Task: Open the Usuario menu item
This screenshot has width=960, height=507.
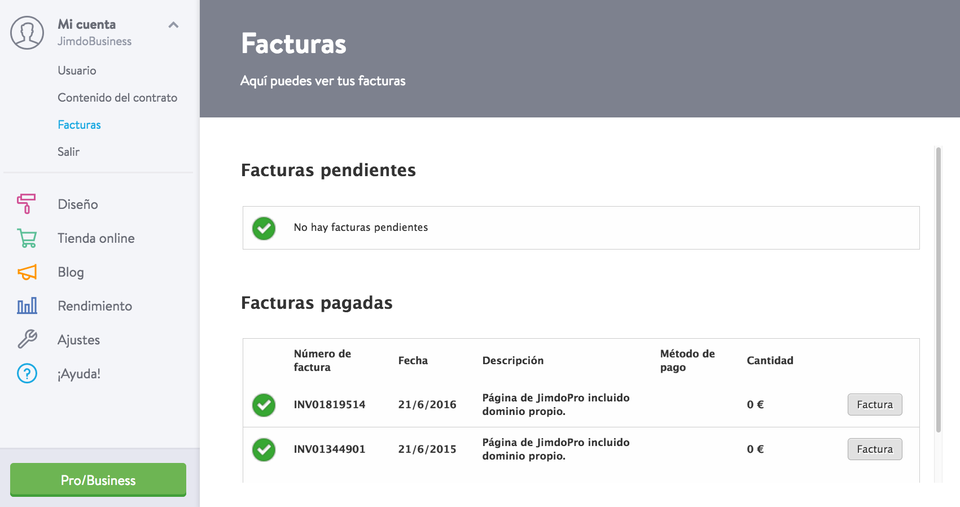Action: (77, 70)
